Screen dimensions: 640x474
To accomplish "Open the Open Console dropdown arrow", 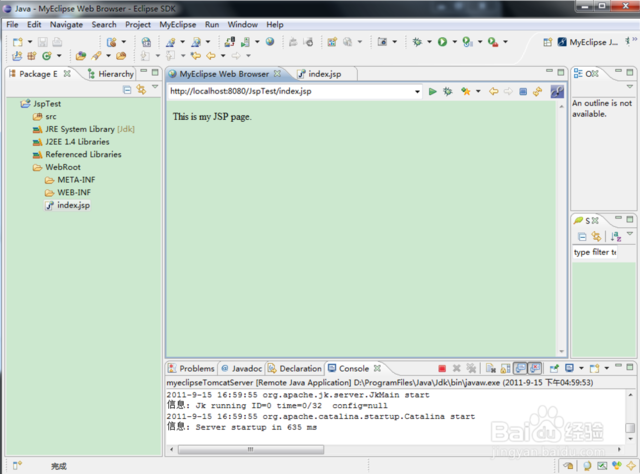I will (x=607, y=368).
